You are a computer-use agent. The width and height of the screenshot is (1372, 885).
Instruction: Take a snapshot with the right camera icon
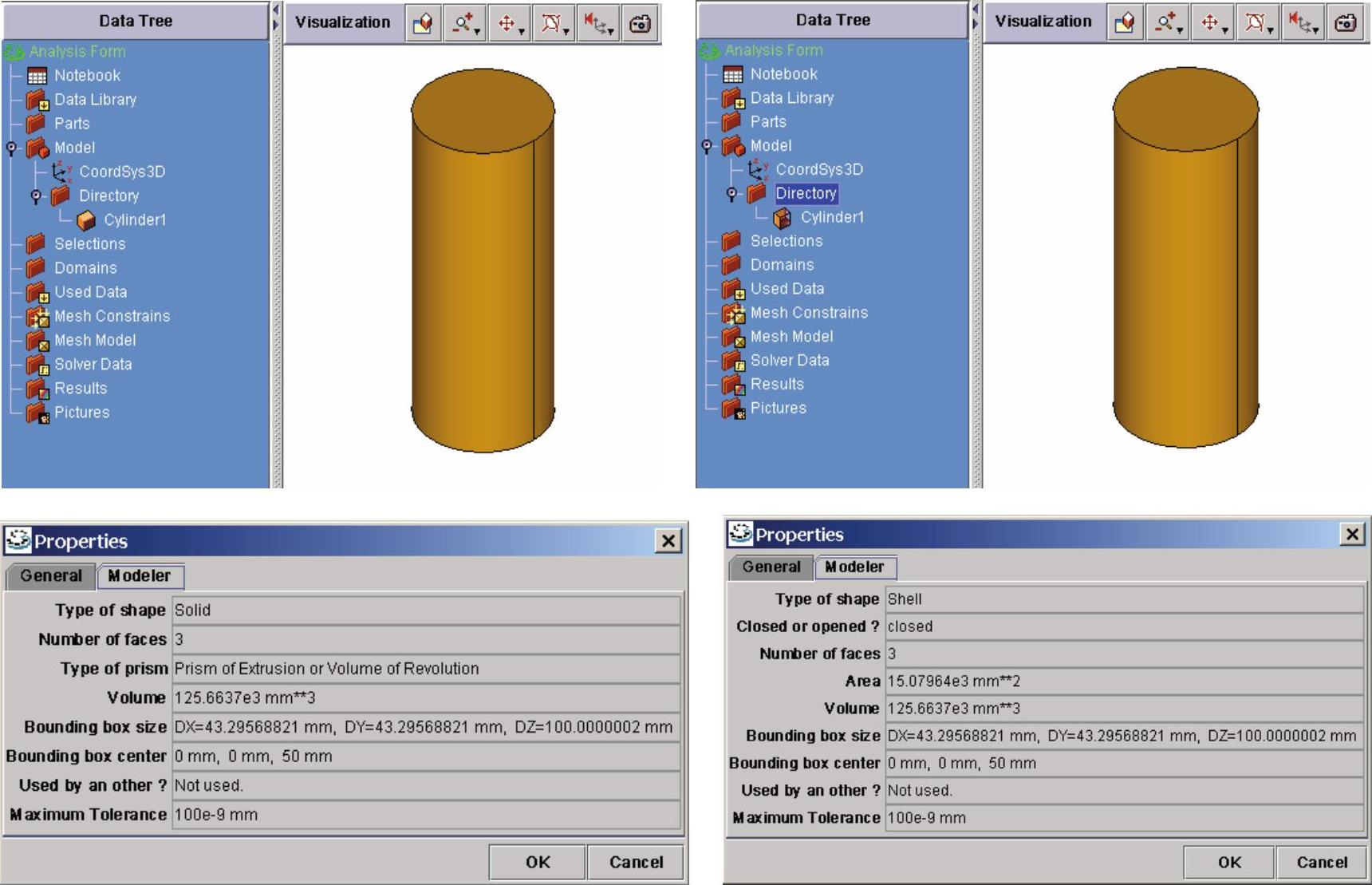coord(1346,23)
